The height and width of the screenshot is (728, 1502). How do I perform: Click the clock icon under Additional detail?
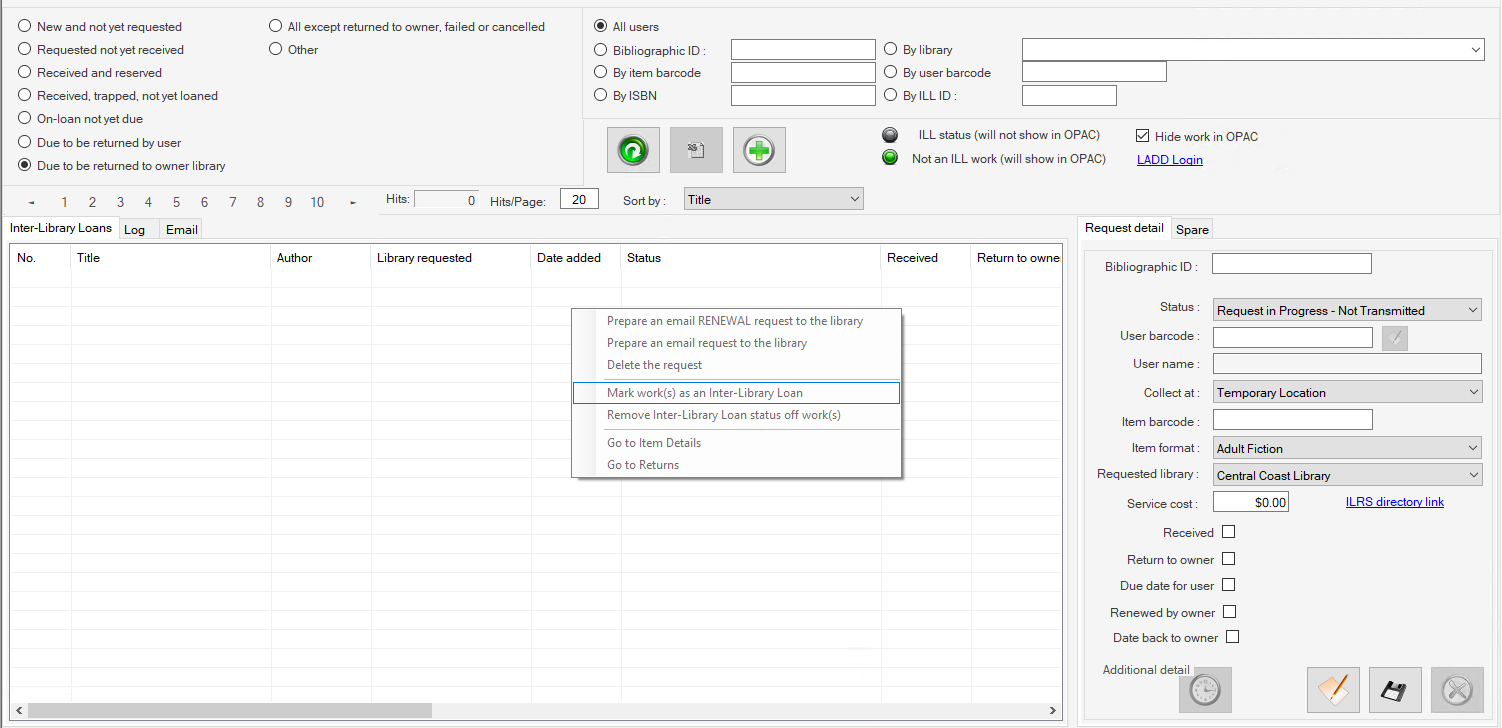1204,689
